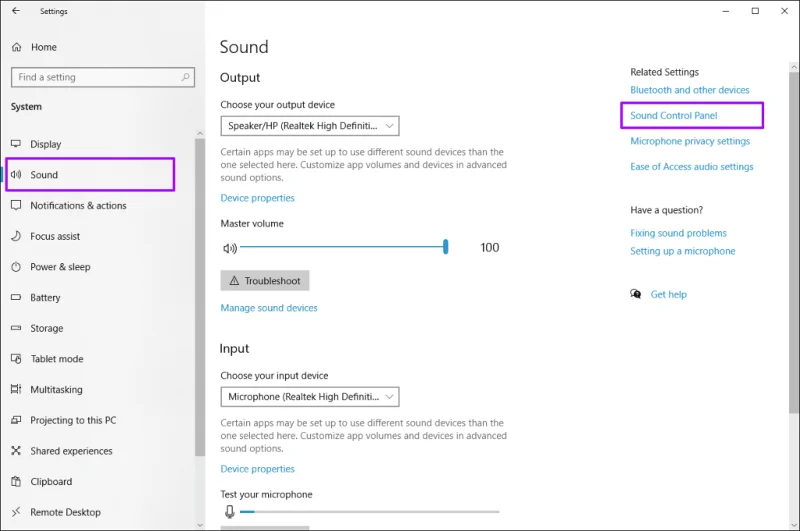The image size is (800, 531).
Task: Open the input device dropdown
Action: (x=310, y=397)
